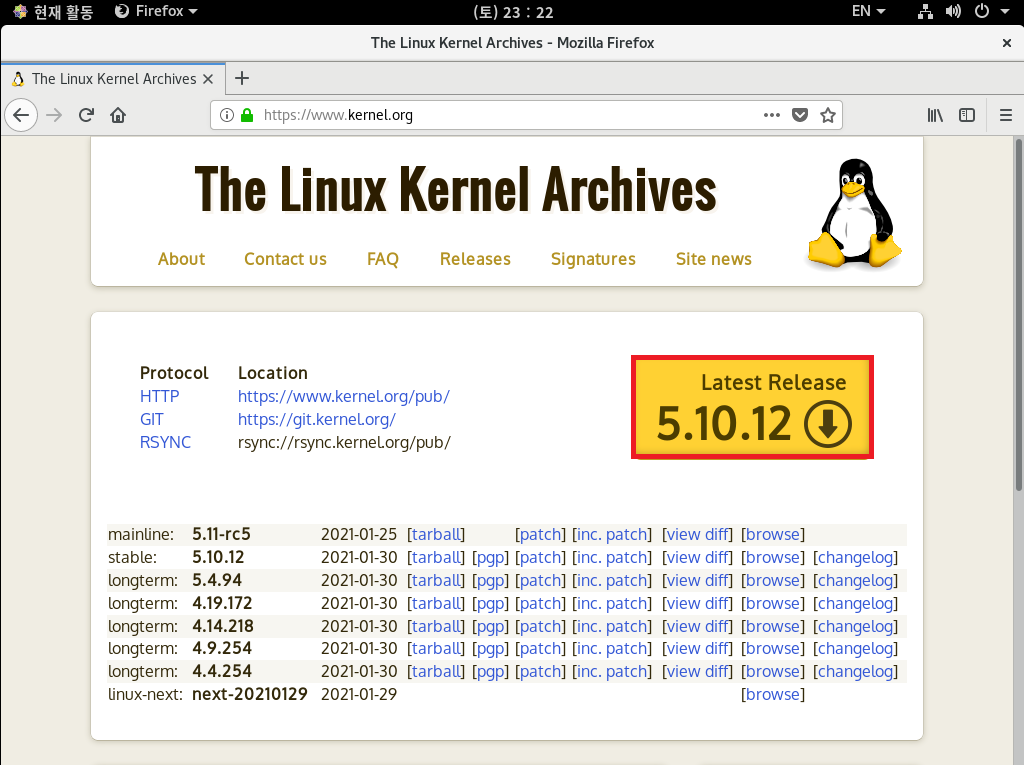Open patch for mainline 5.11-rc5
This screenshot has height=765, width=1024.
540,535
